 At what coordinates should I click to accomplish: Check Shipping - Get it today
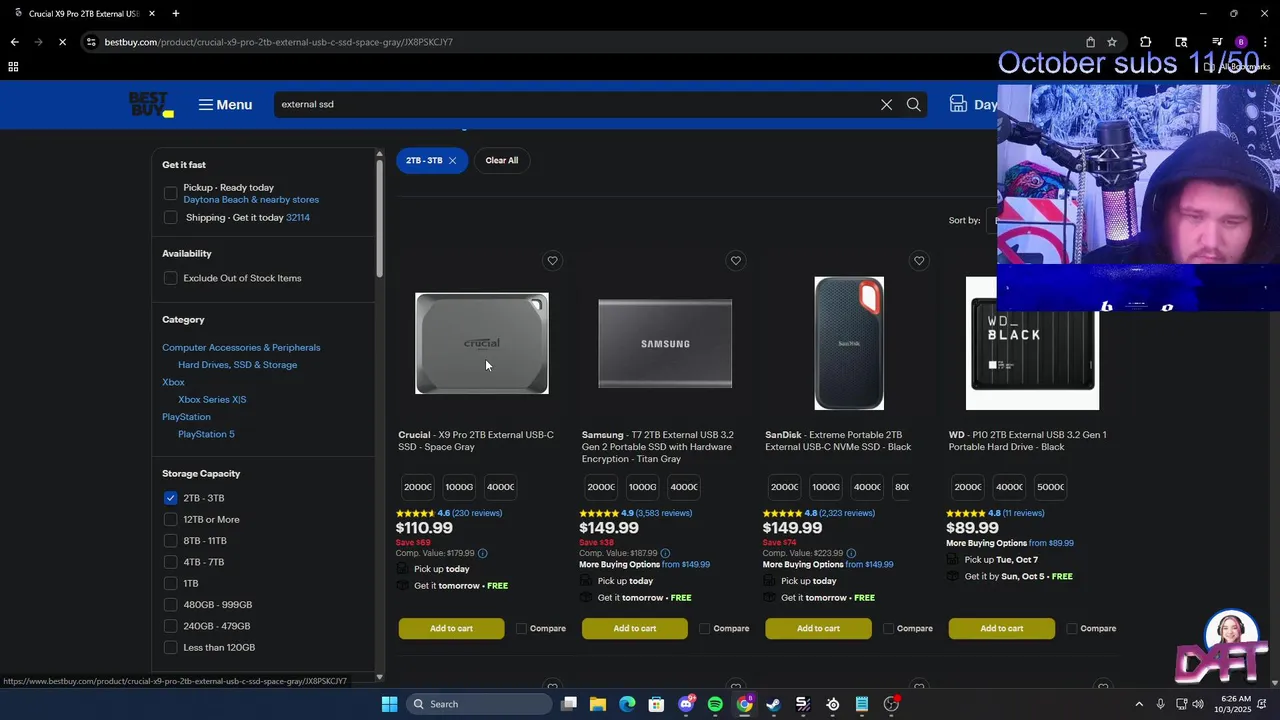click(170, 217)
